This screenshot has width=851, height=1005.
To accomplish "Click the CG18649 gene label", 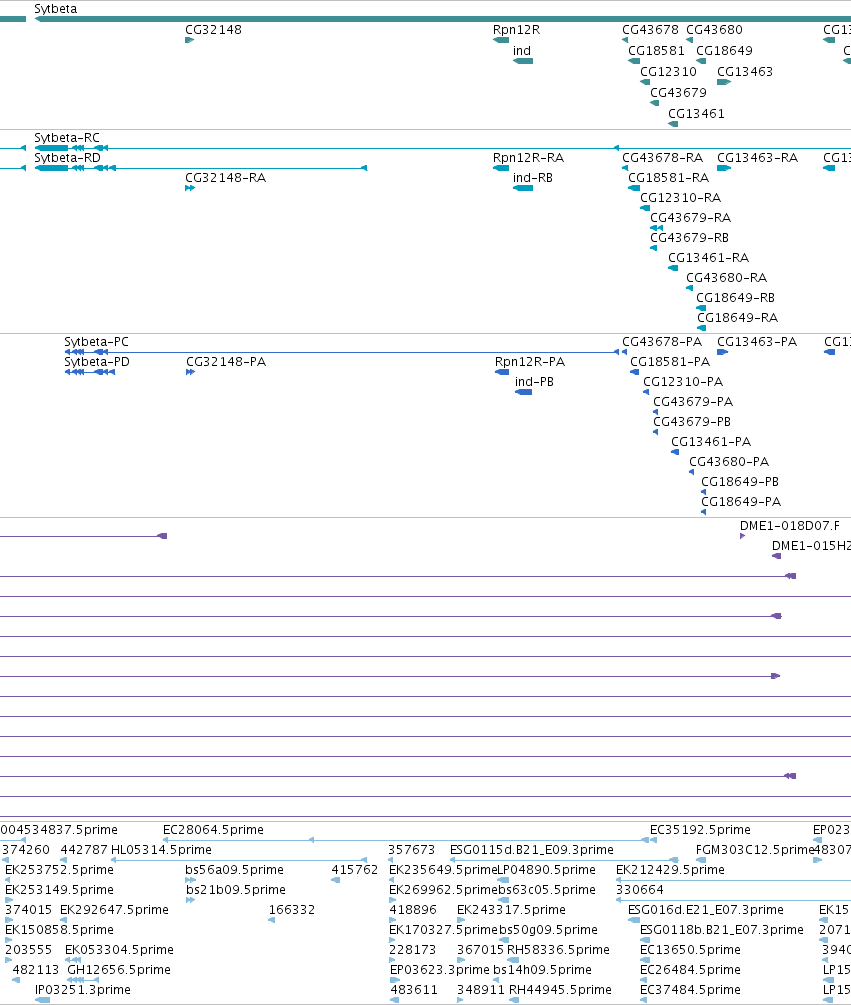I will (725, 51).
